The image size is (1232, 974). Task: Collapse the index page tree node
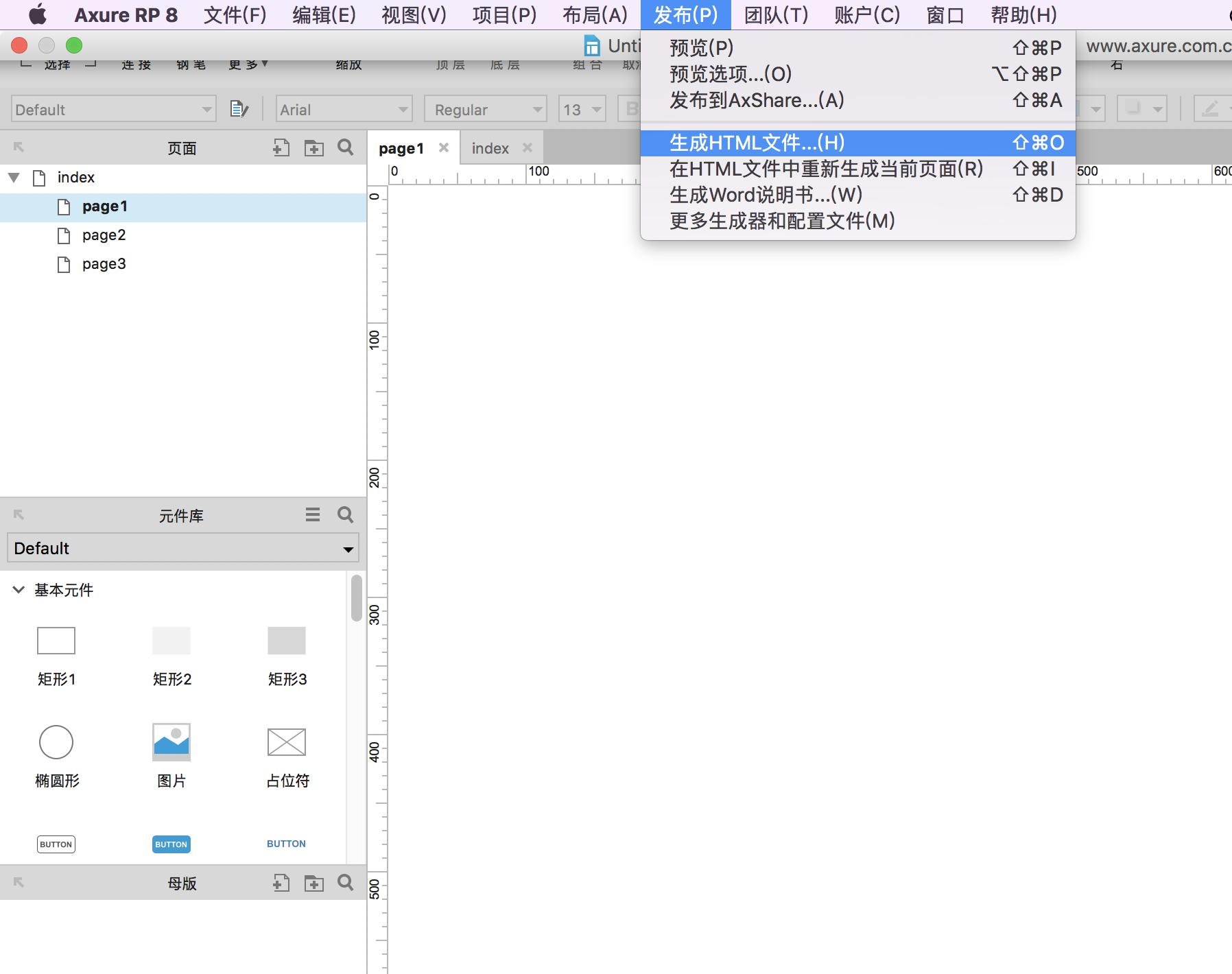click(x=14, y=178)
